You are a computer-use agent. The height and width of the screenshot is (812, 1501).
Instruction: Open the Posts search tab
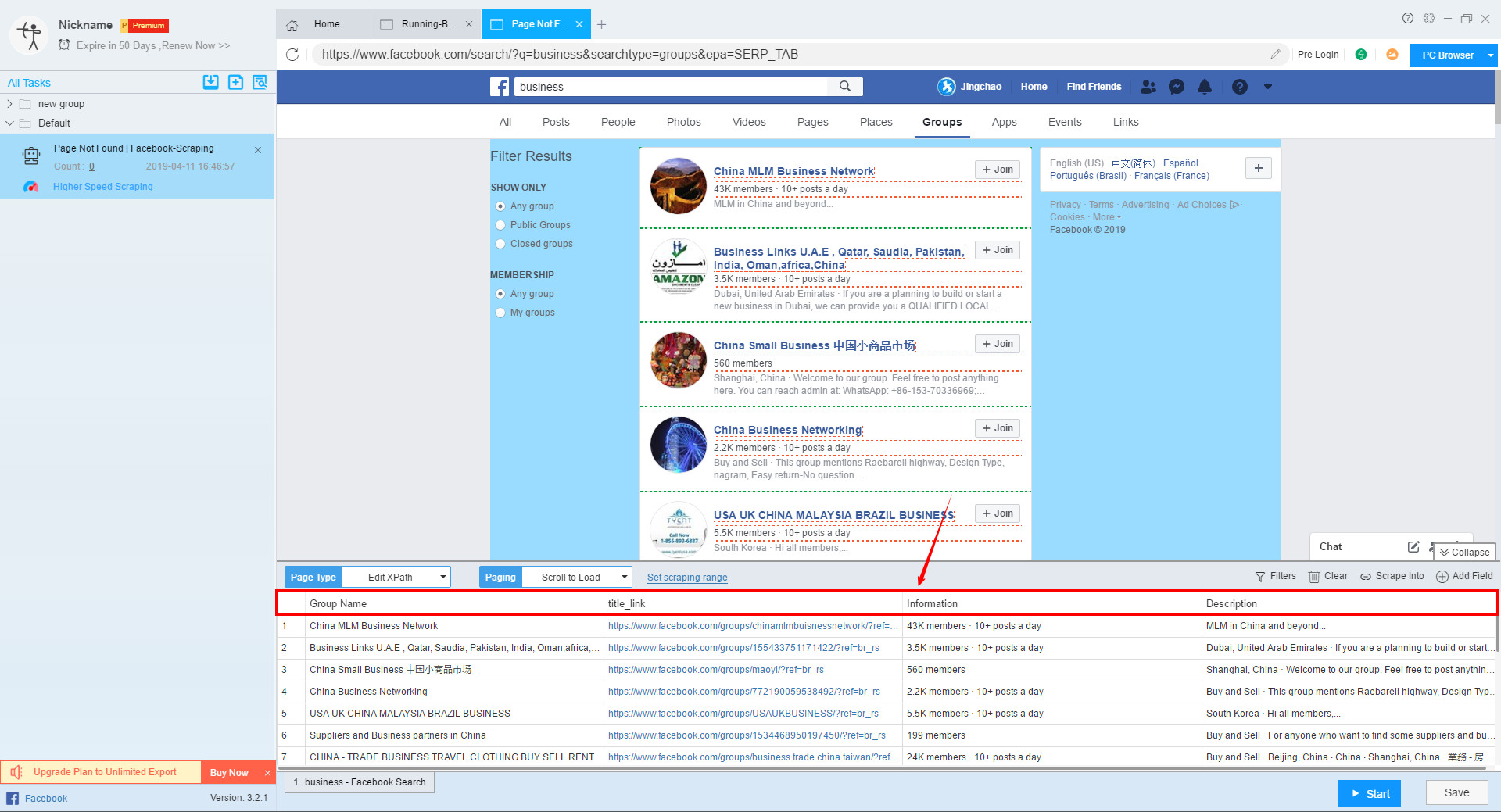click(556, 122)
